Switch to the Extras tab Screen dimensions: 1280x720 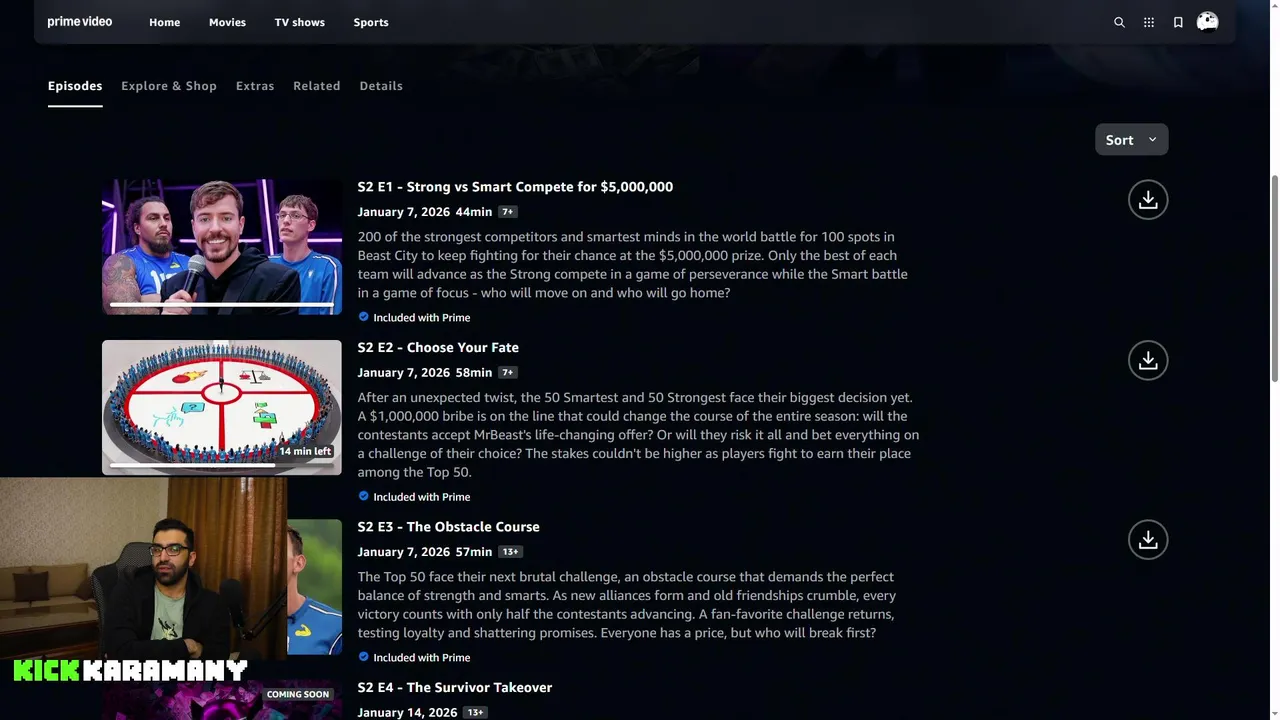tap(255, 86)
